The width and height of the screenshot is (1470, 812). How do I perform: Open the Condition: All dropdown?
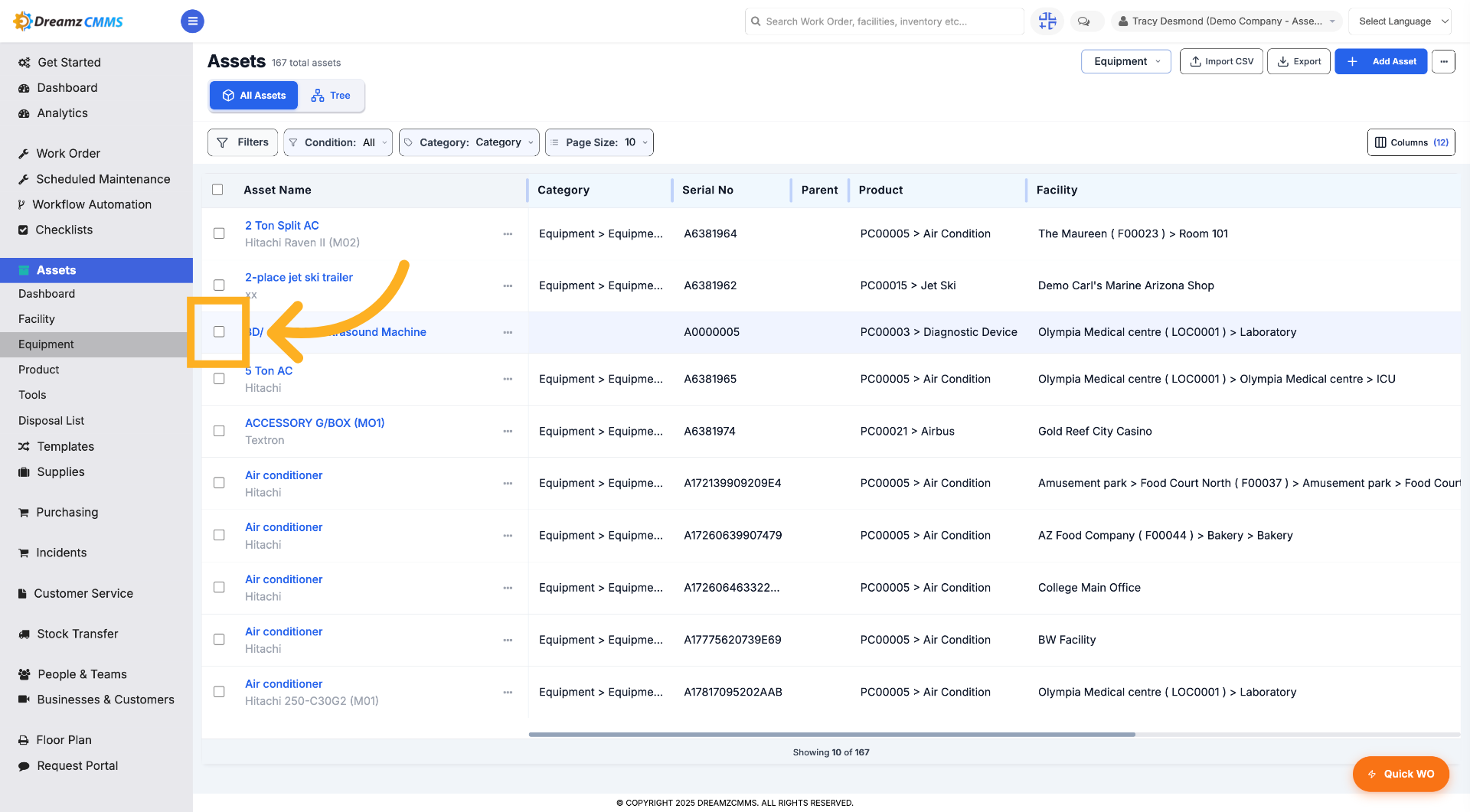(338, 142)
